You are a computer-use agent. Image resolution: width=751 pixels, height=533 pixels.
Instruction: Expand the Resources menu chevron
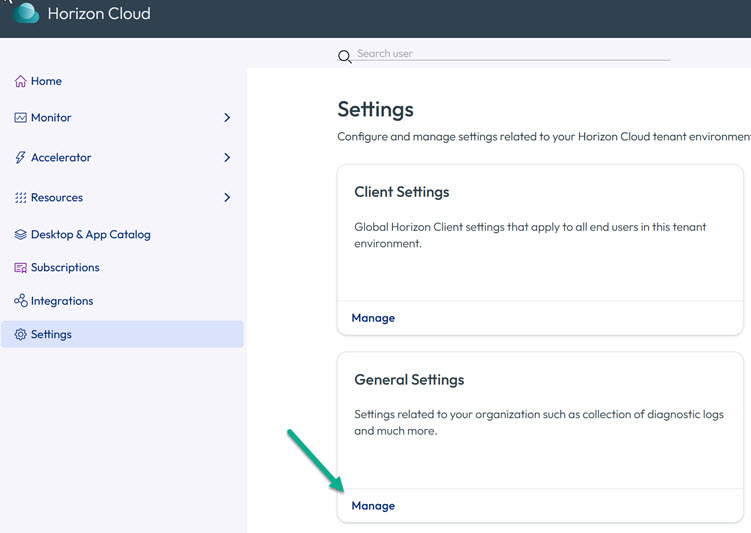point(227,198)
